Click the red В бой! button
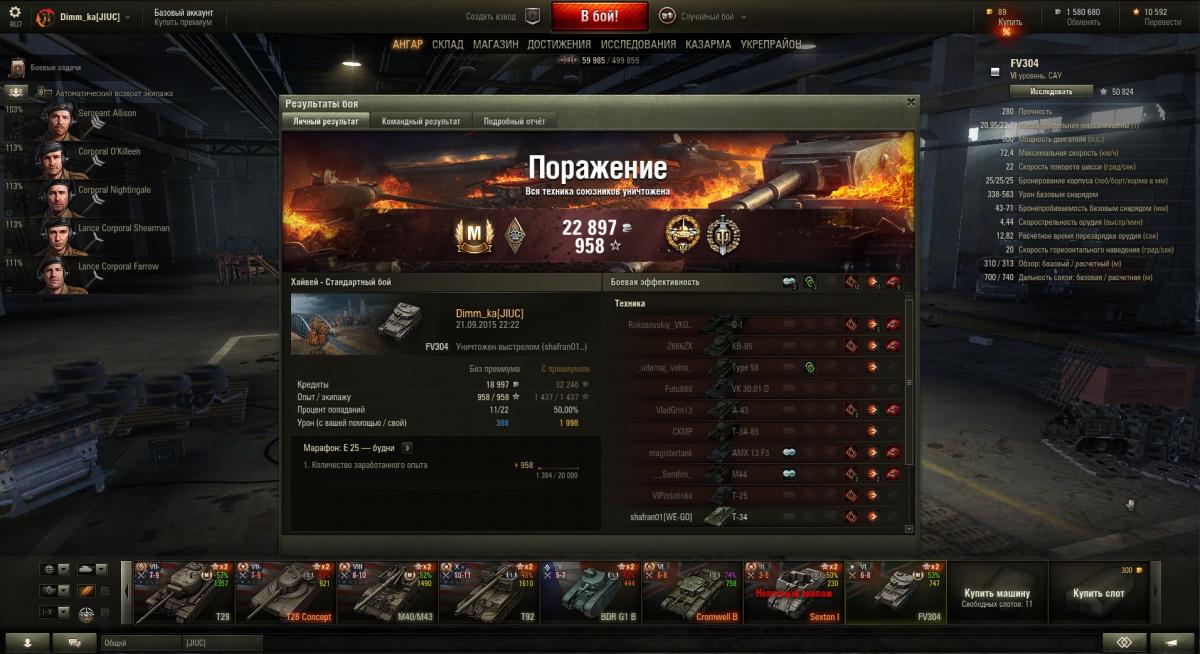The height and width of the screenshot is (654, 1200). click(x=600, y=16)
